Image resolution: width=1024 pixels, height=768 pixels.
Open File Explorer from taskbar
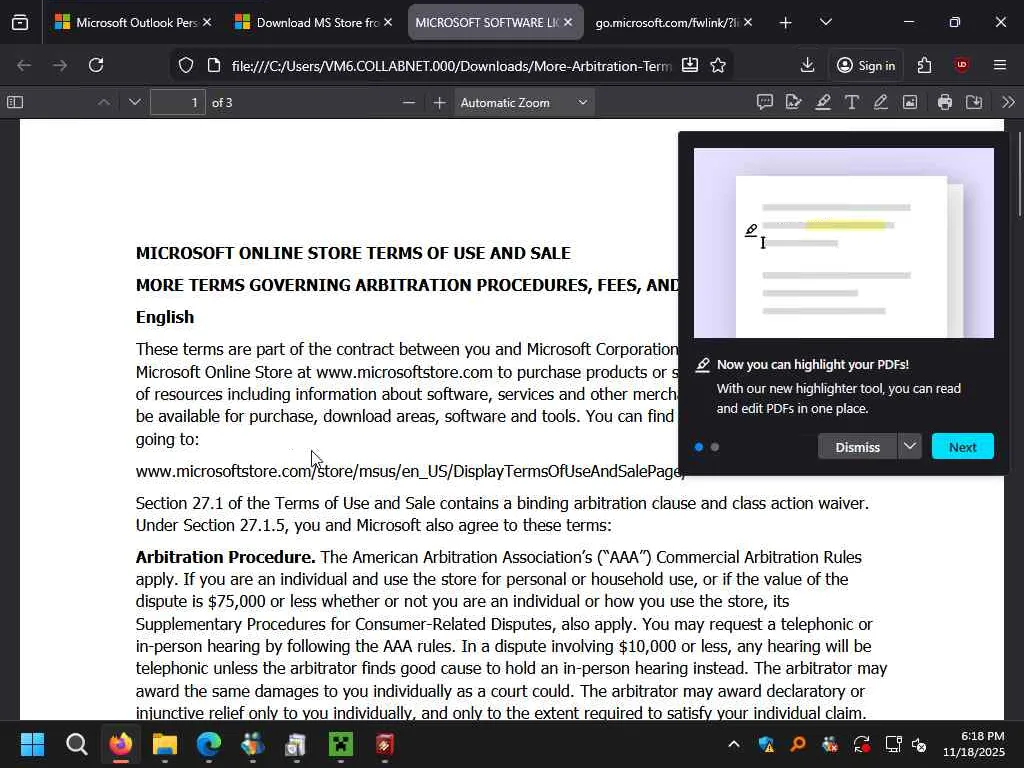tap(165, 744)
